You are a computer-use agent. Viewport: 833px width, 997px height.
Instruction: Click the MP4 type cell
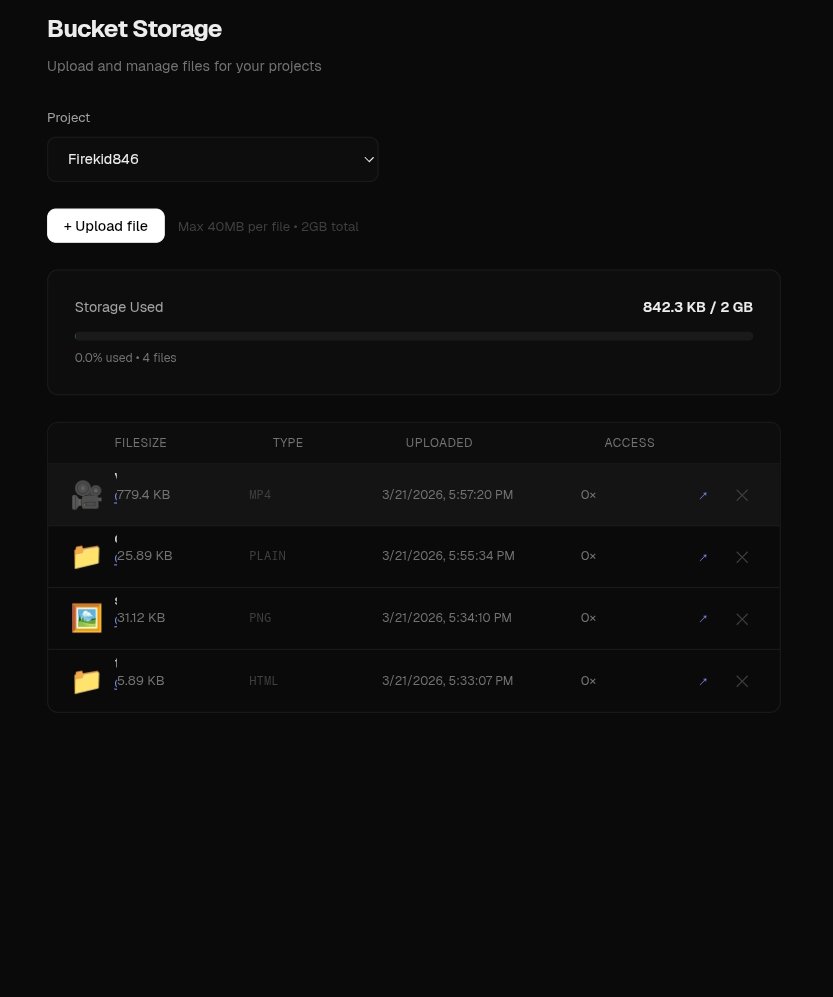point(260,495)
